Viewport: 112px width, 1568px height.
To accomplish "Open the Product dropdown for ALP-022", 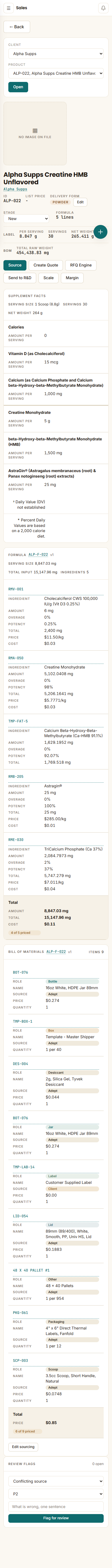I will [56, 73].
